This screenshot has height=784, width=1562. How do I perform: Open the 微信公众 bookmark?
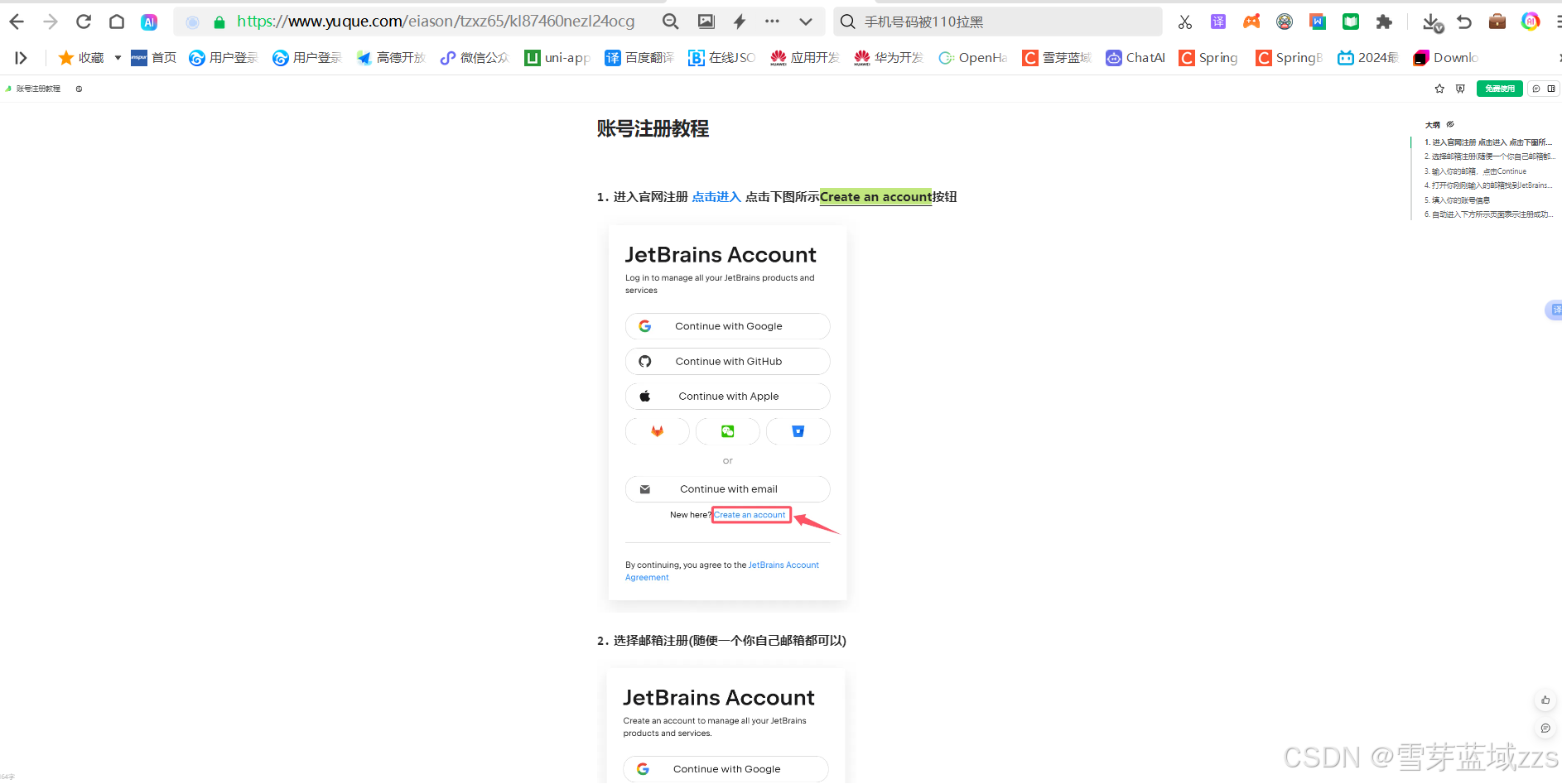tap(475, 57)
